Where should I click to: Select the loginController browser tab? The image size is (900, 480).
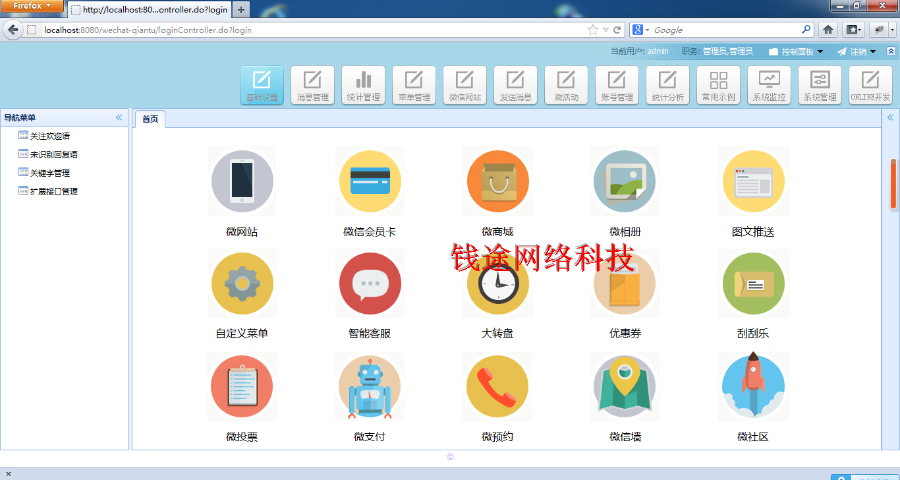pos(150,9)
